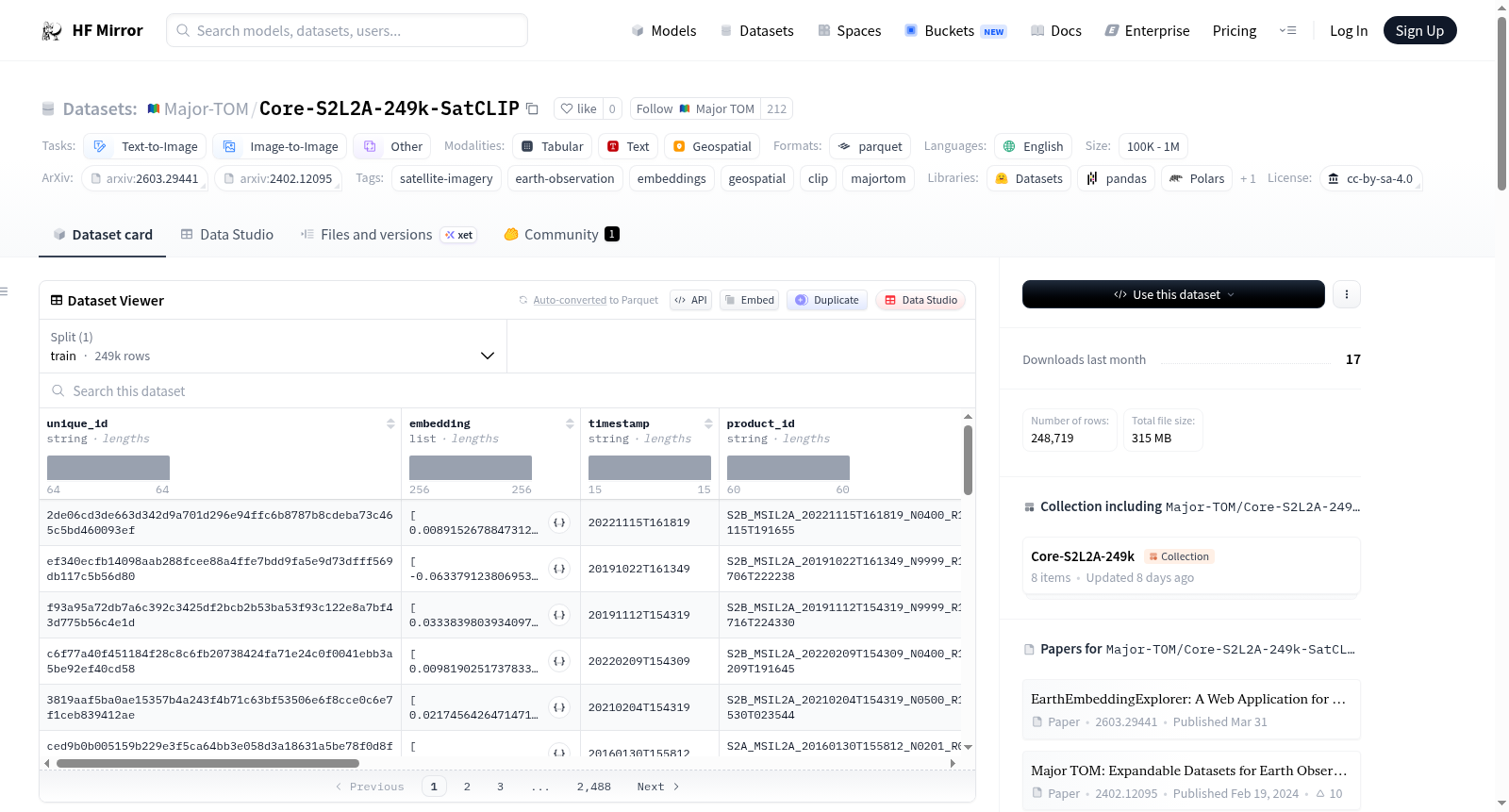This screenshot has height=812, width=1509.
Task: Click the Sign Up button
Action: pos(1419,31)
